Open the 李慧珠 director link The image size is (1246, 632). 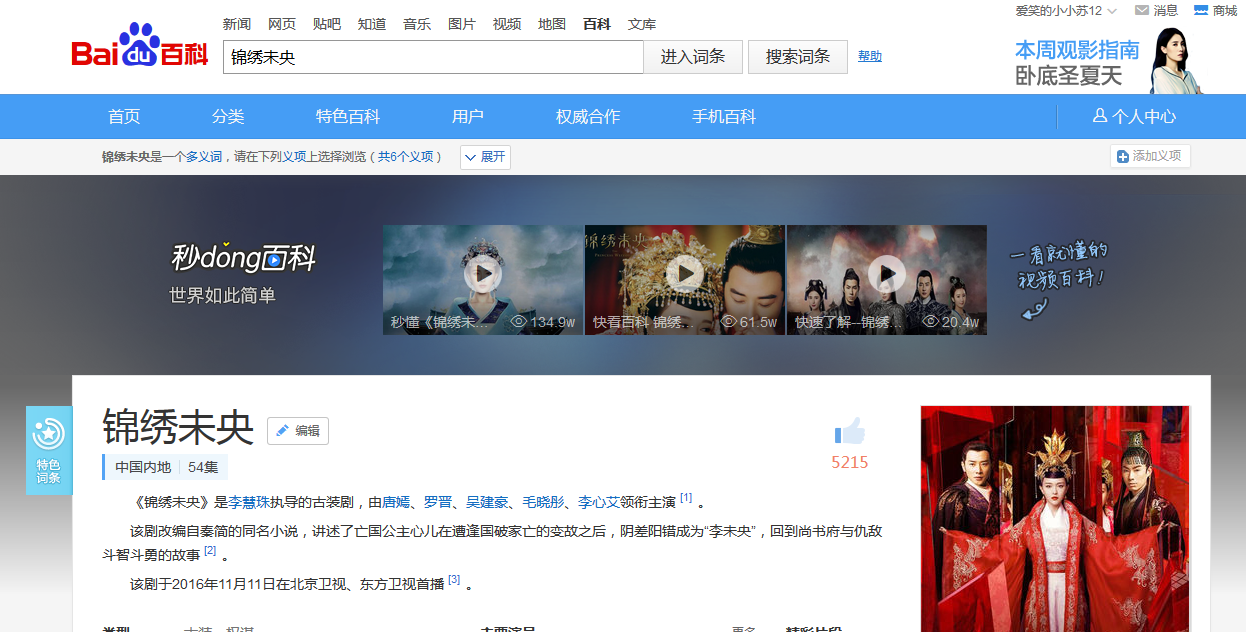pos(248,502)
